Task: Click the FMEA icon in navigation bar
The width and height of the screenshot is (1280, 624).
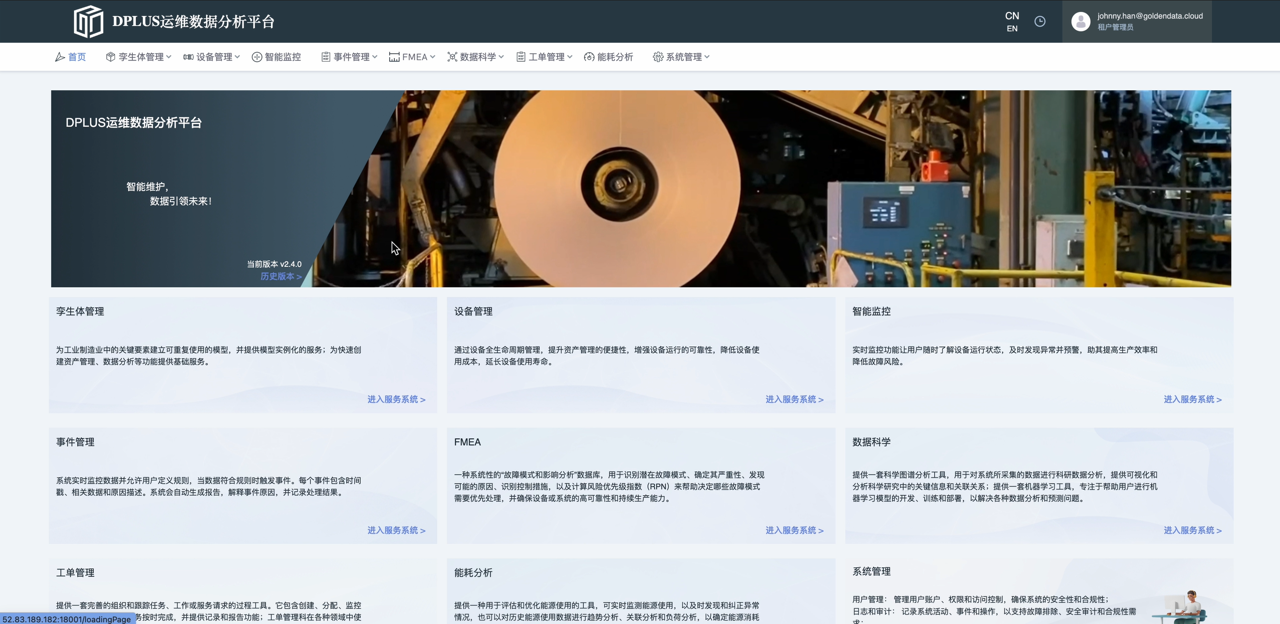Action: [x=394, y=57]
